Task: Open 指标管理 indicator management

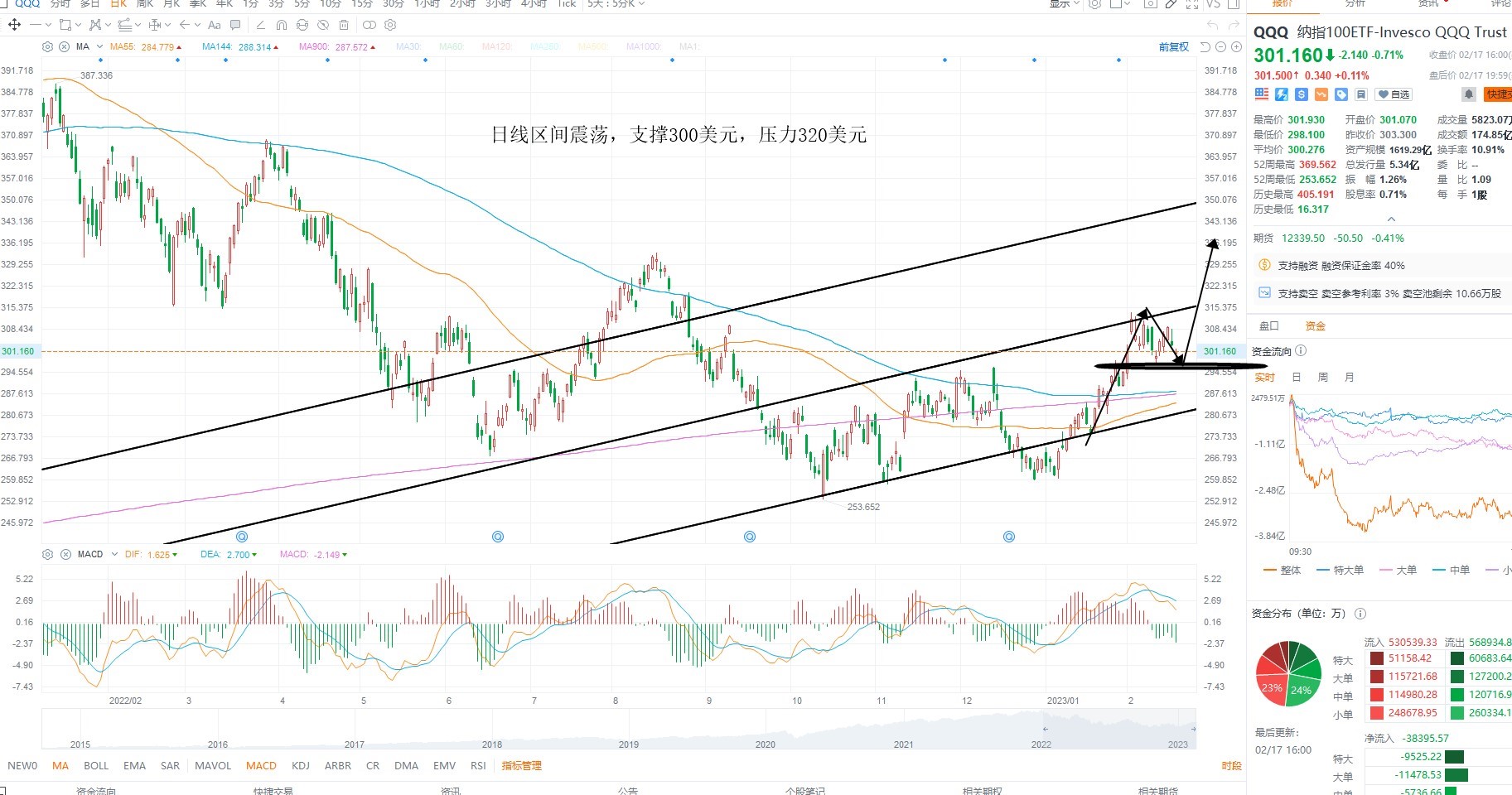Action: [x=521, y=766]
